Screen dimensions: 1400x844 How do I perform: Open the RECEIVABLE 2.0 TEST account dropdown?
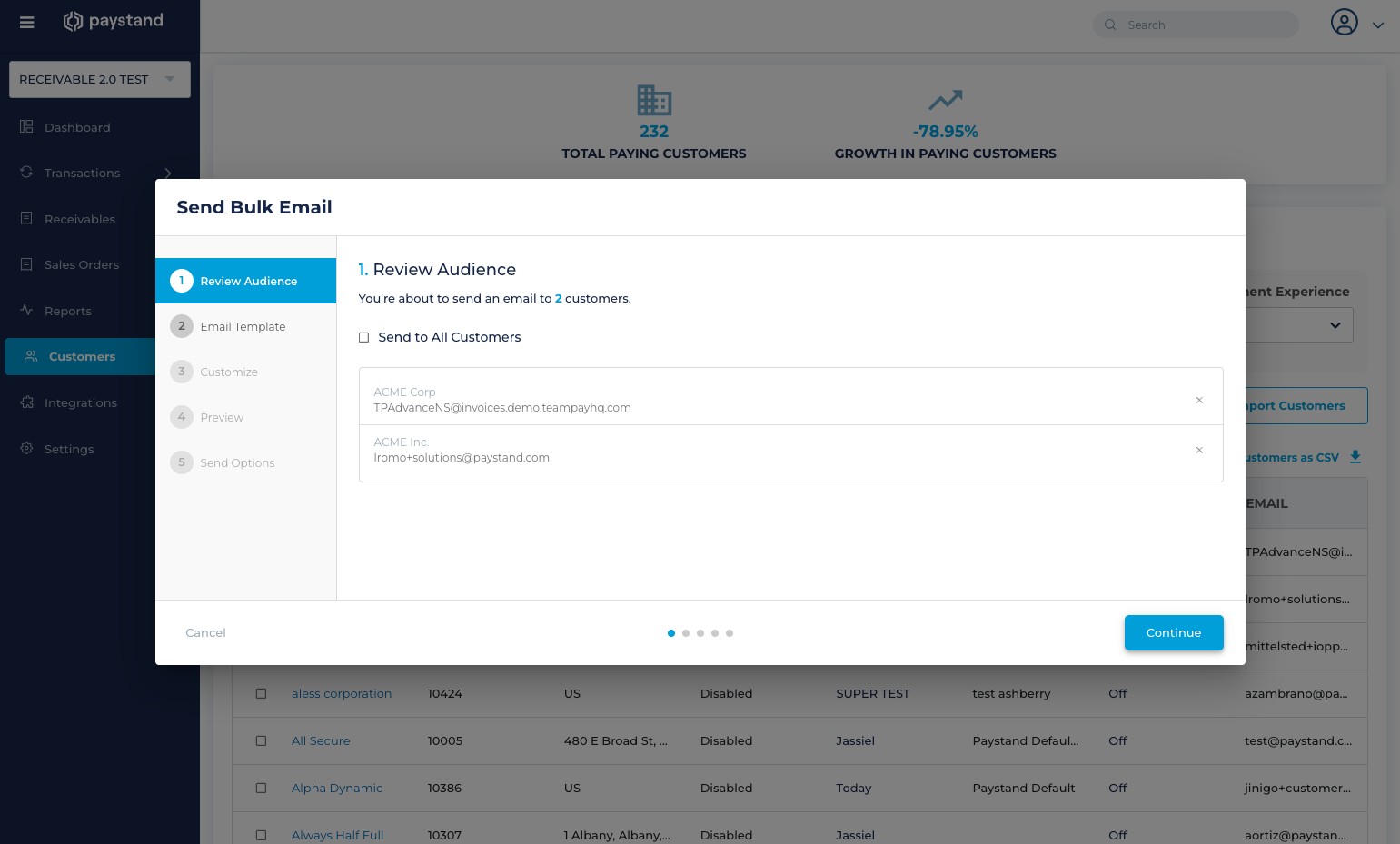click(100, 79)
